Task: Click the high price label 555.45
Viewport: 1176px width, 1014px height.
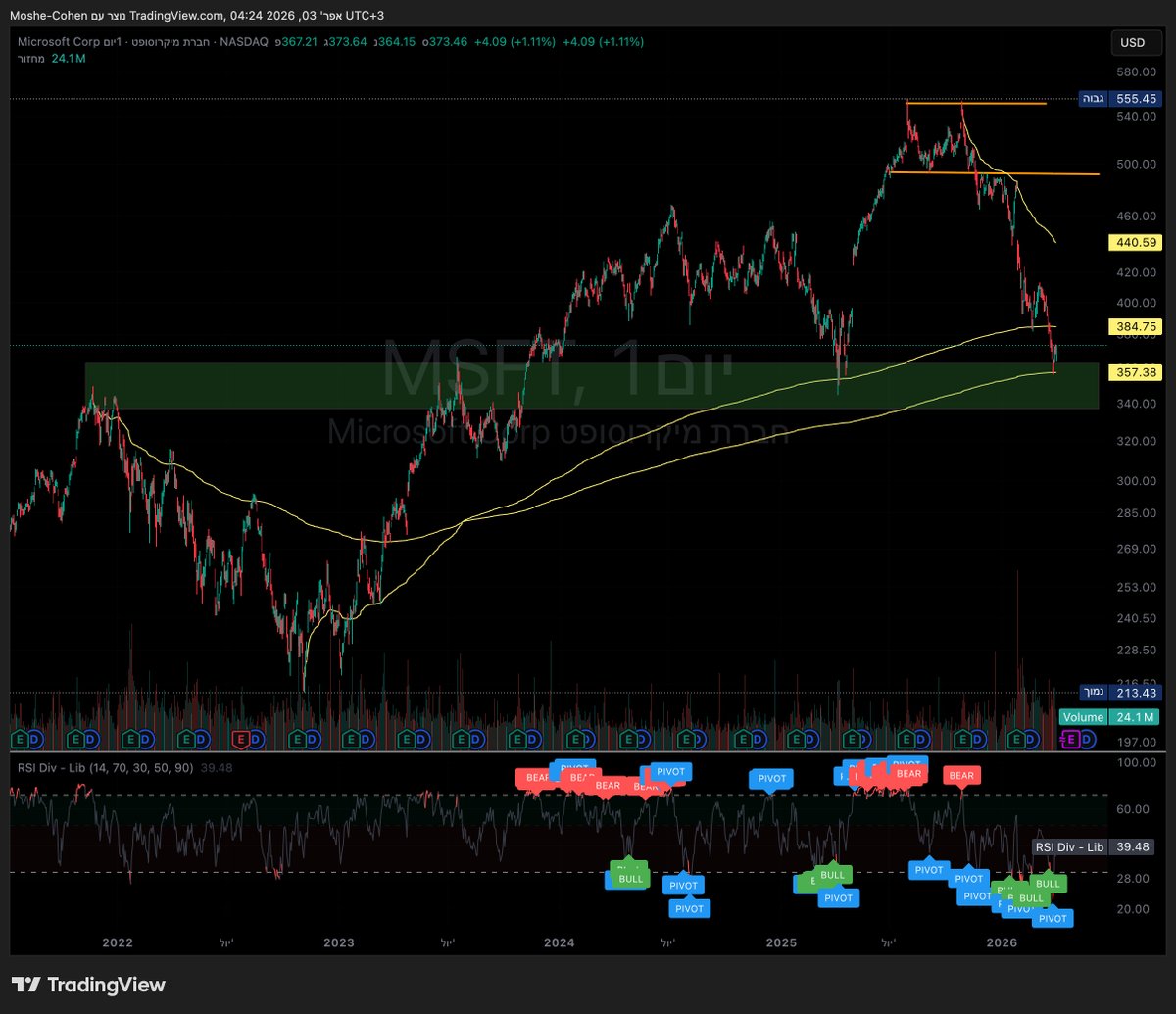Action: point(1120,99)
